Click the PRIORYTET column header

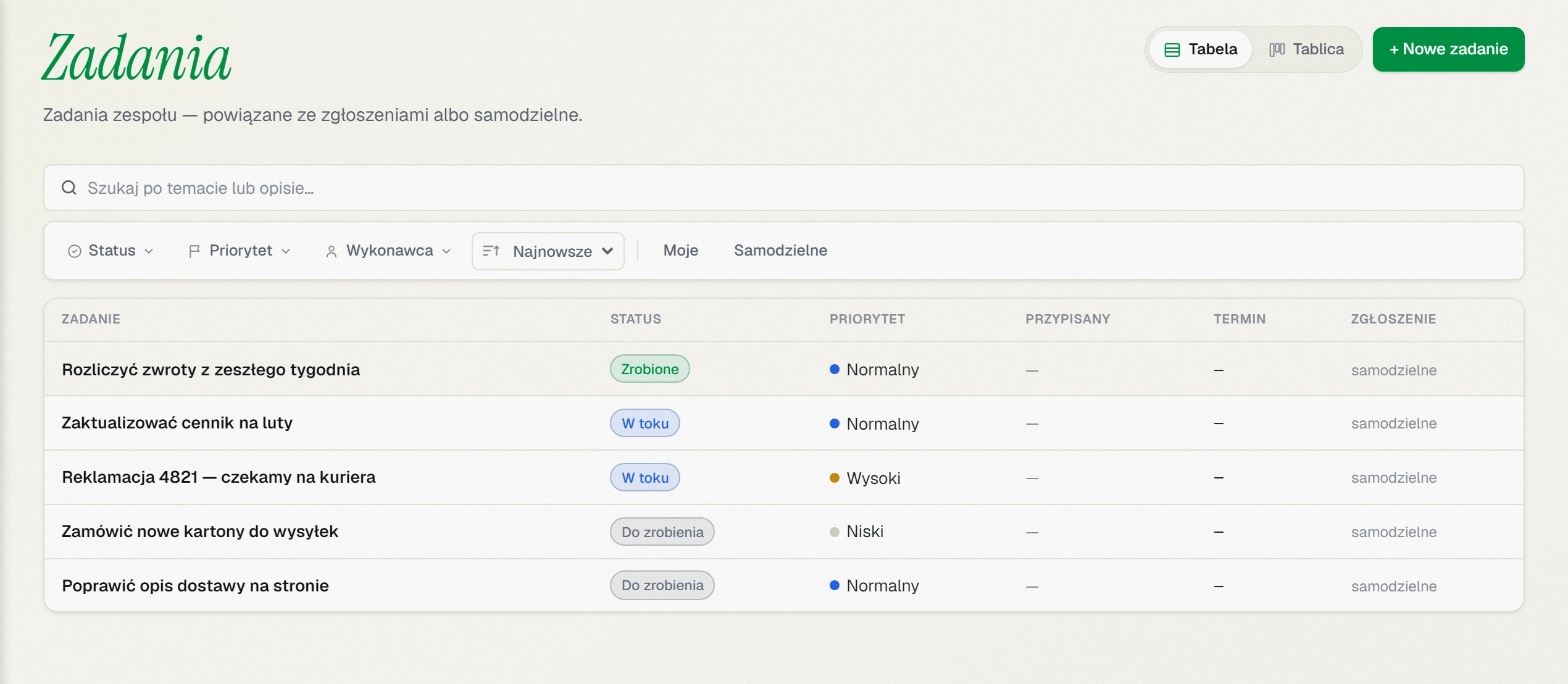[x=867, y=319]
